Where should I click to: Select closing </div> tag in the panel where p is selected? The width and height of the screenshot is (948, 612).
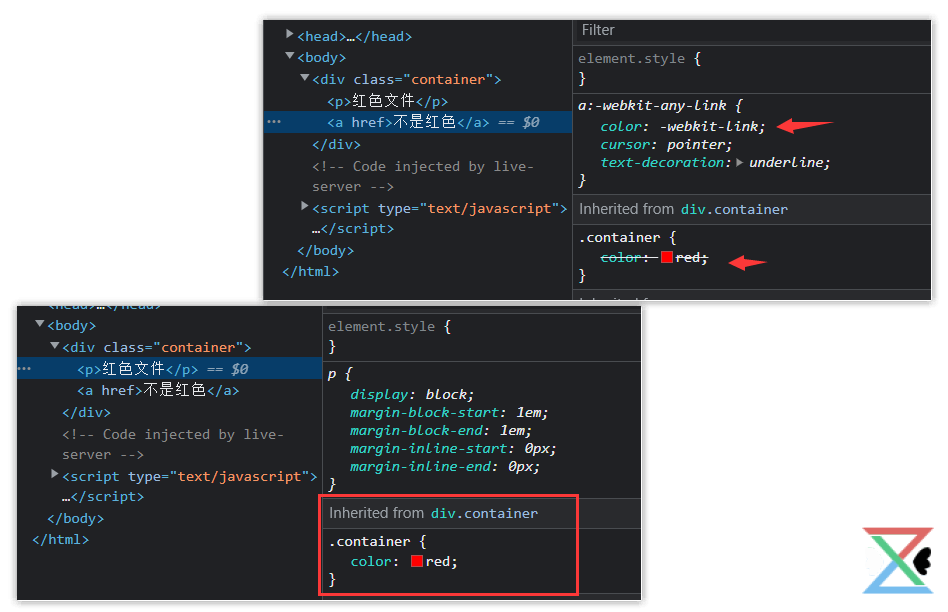pyautogui.click(x=86, y=412)
